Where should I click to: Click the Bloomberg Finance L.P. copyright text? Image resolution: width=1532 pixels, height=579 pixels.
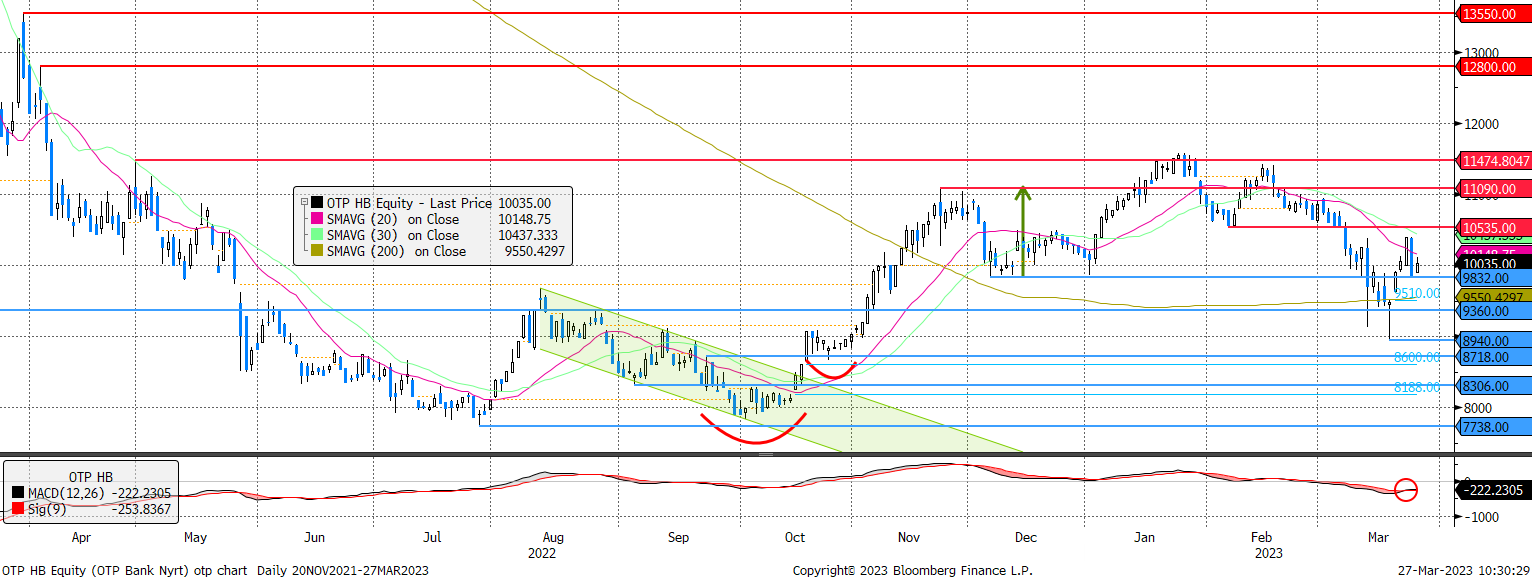pos(913,570)
